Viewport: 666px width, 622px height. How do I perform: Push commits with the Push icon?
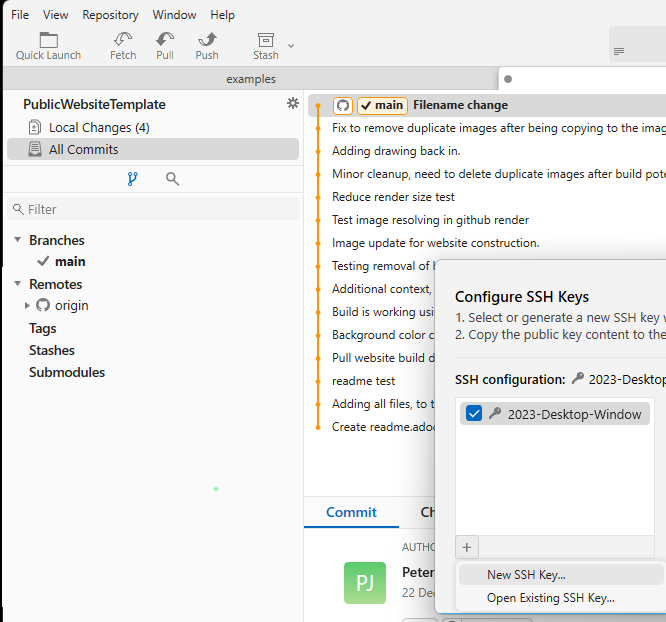(x=207, y=40)
